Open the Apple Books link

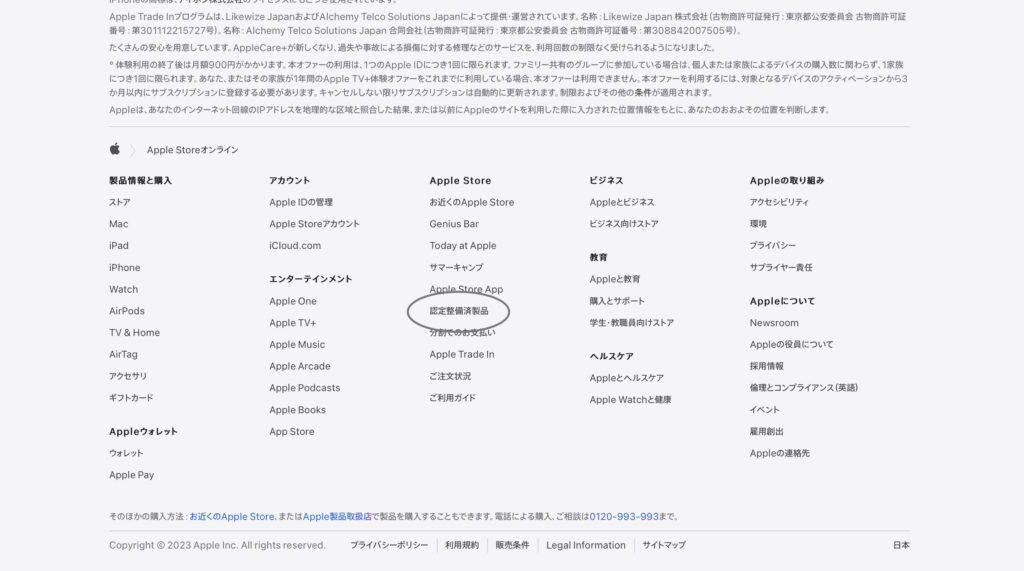coord(298,410)
